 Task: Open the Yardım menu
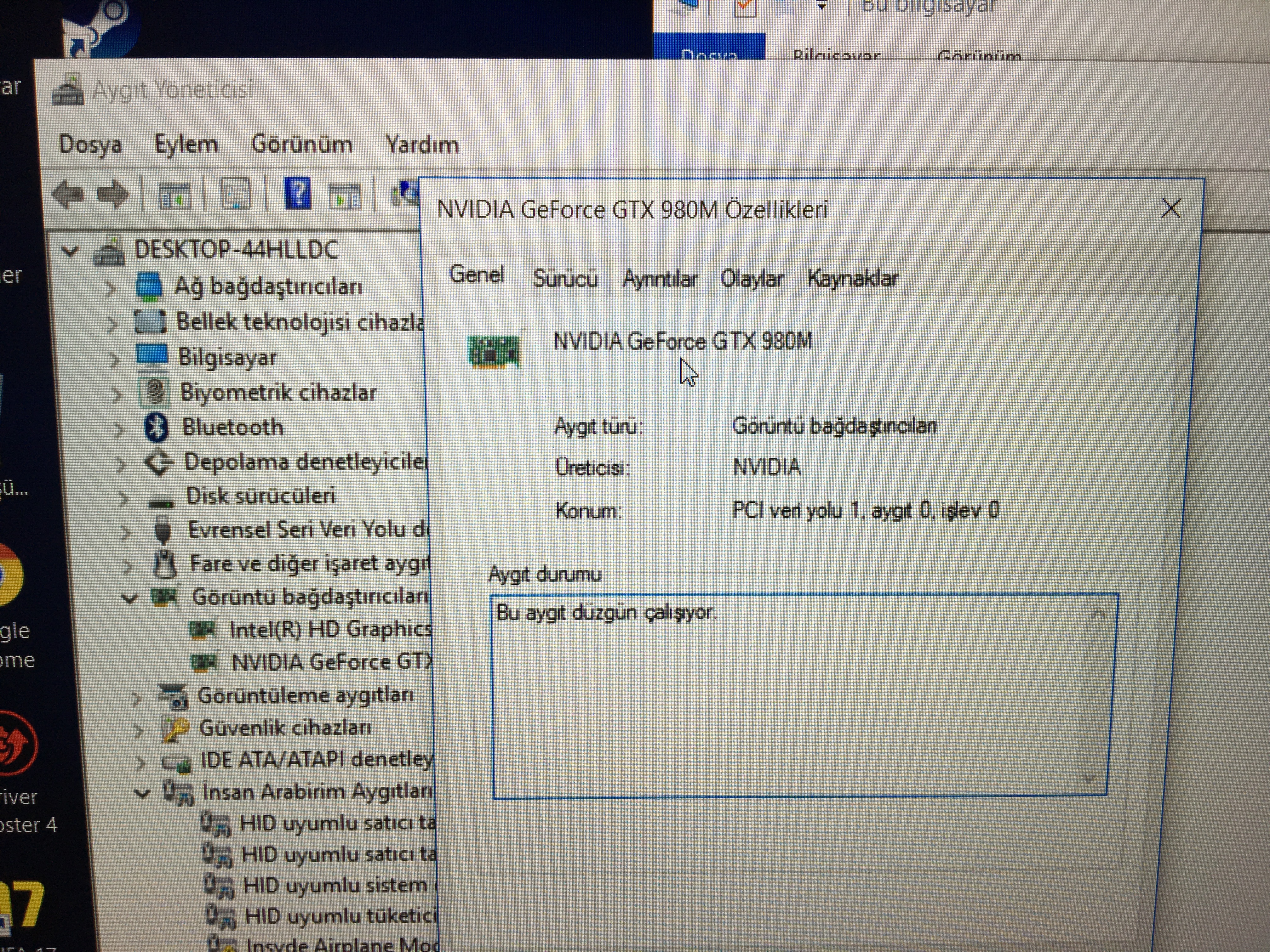pyautogui.click(x=422, y=144)
